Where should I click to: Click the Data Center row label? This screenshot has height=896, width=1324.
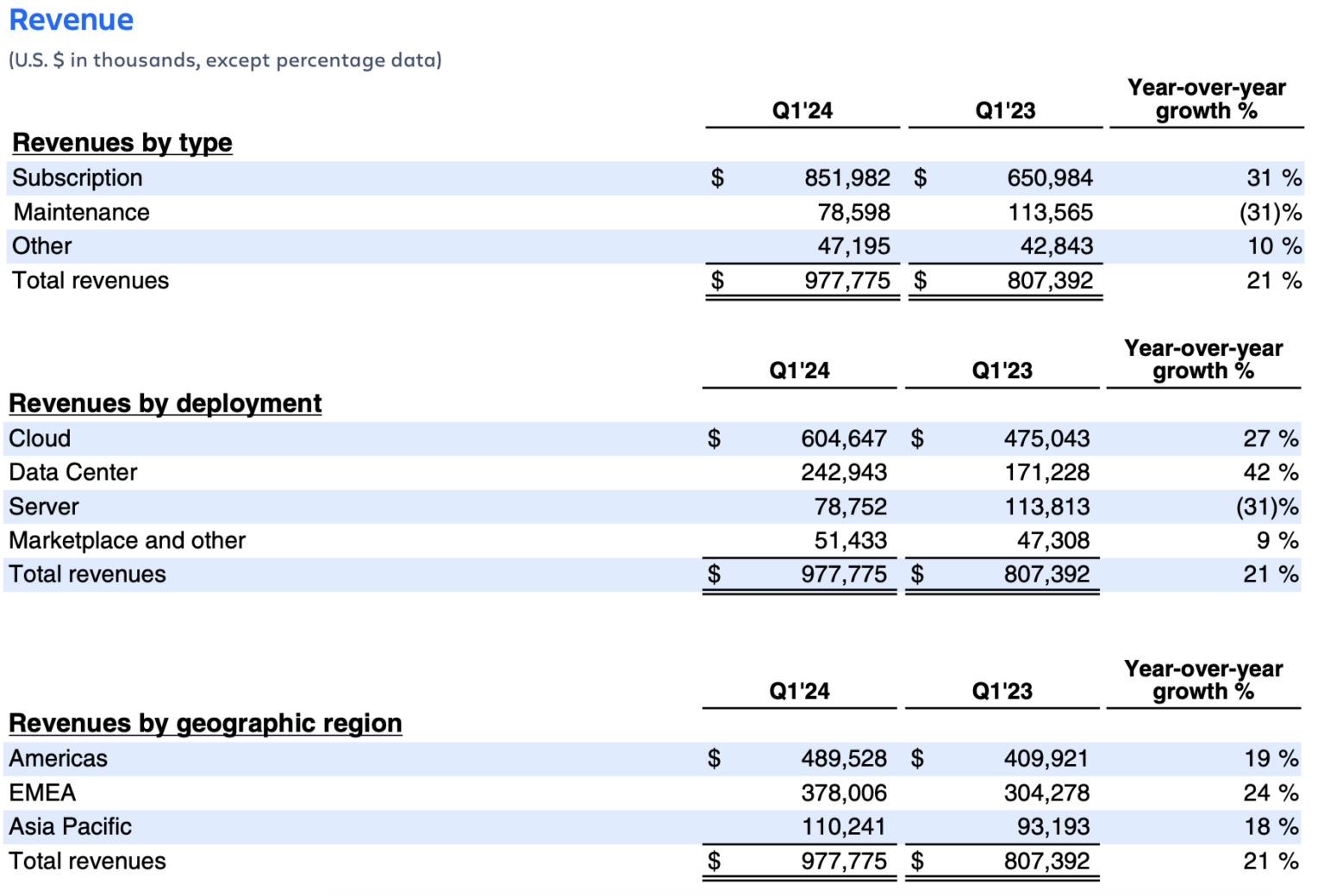pyautogui.click(x=72, y=472)
